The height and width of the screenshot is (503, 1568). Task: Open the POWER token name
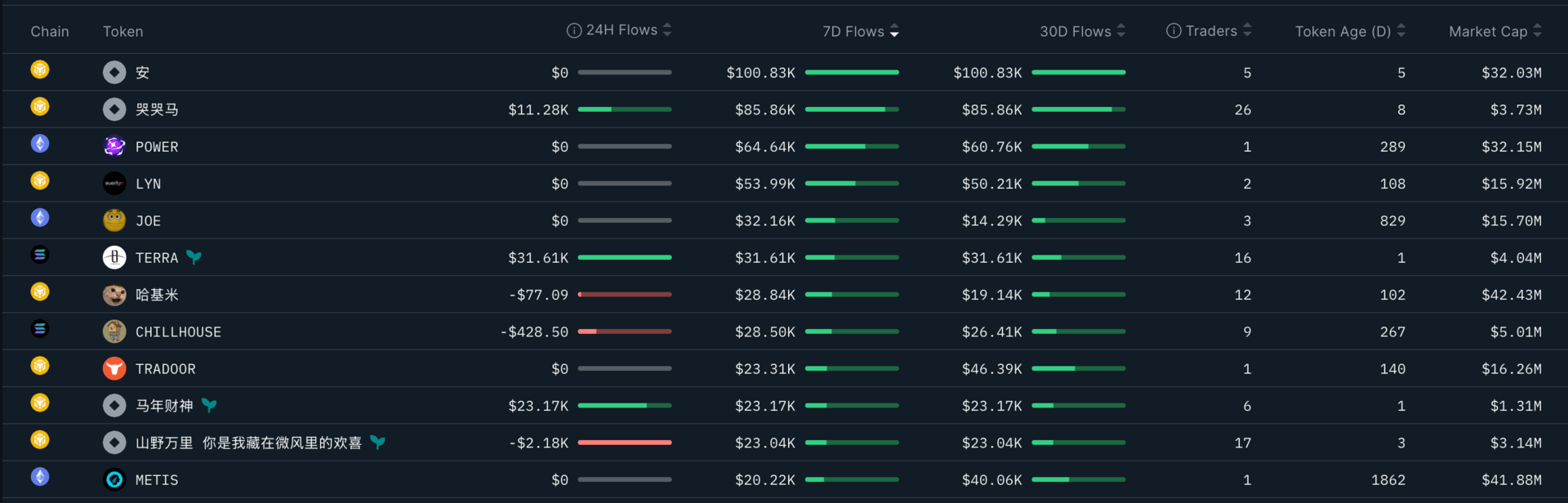pos(157,147)
